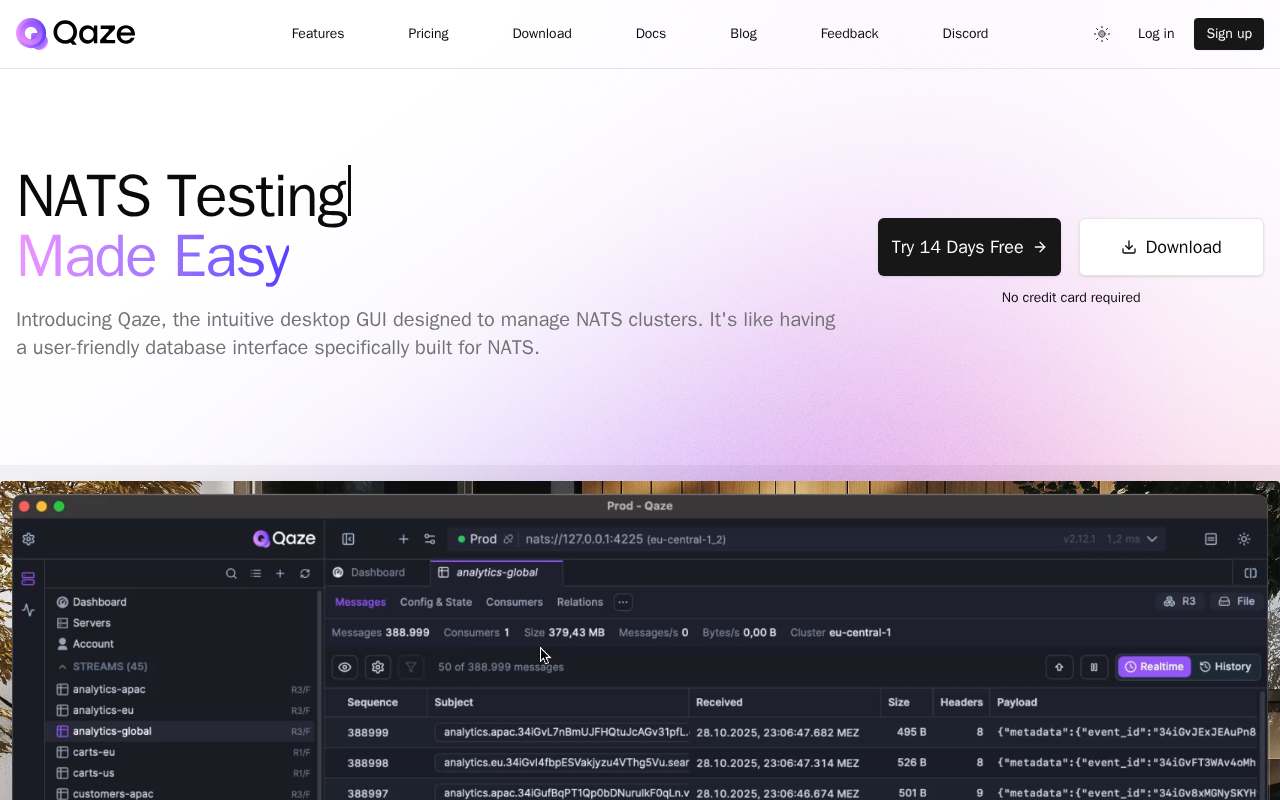Click the hero Download button

[x=1171, y=247]
